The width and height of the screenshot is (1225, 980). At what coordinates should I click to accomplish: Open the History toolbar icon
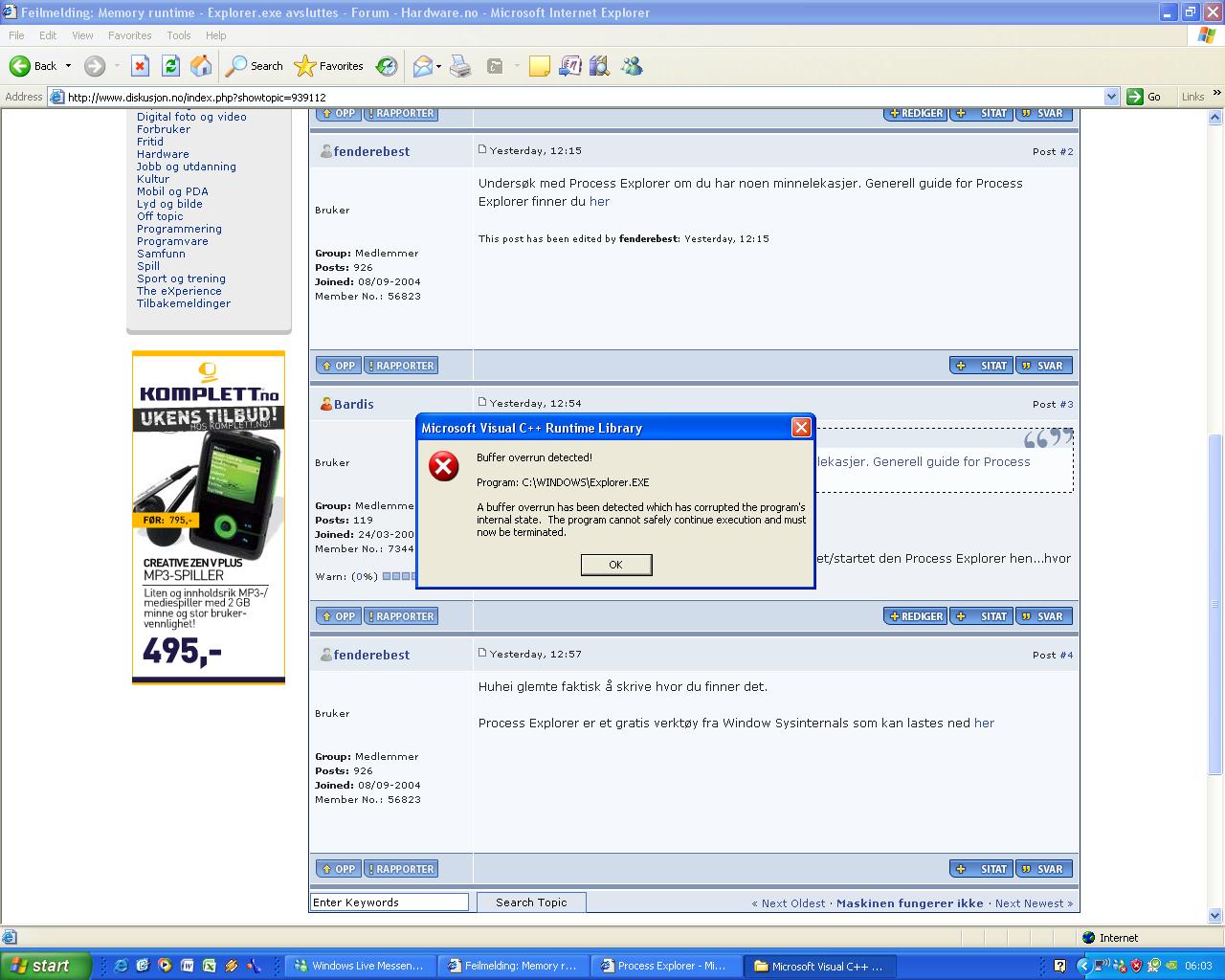[387, 66]
